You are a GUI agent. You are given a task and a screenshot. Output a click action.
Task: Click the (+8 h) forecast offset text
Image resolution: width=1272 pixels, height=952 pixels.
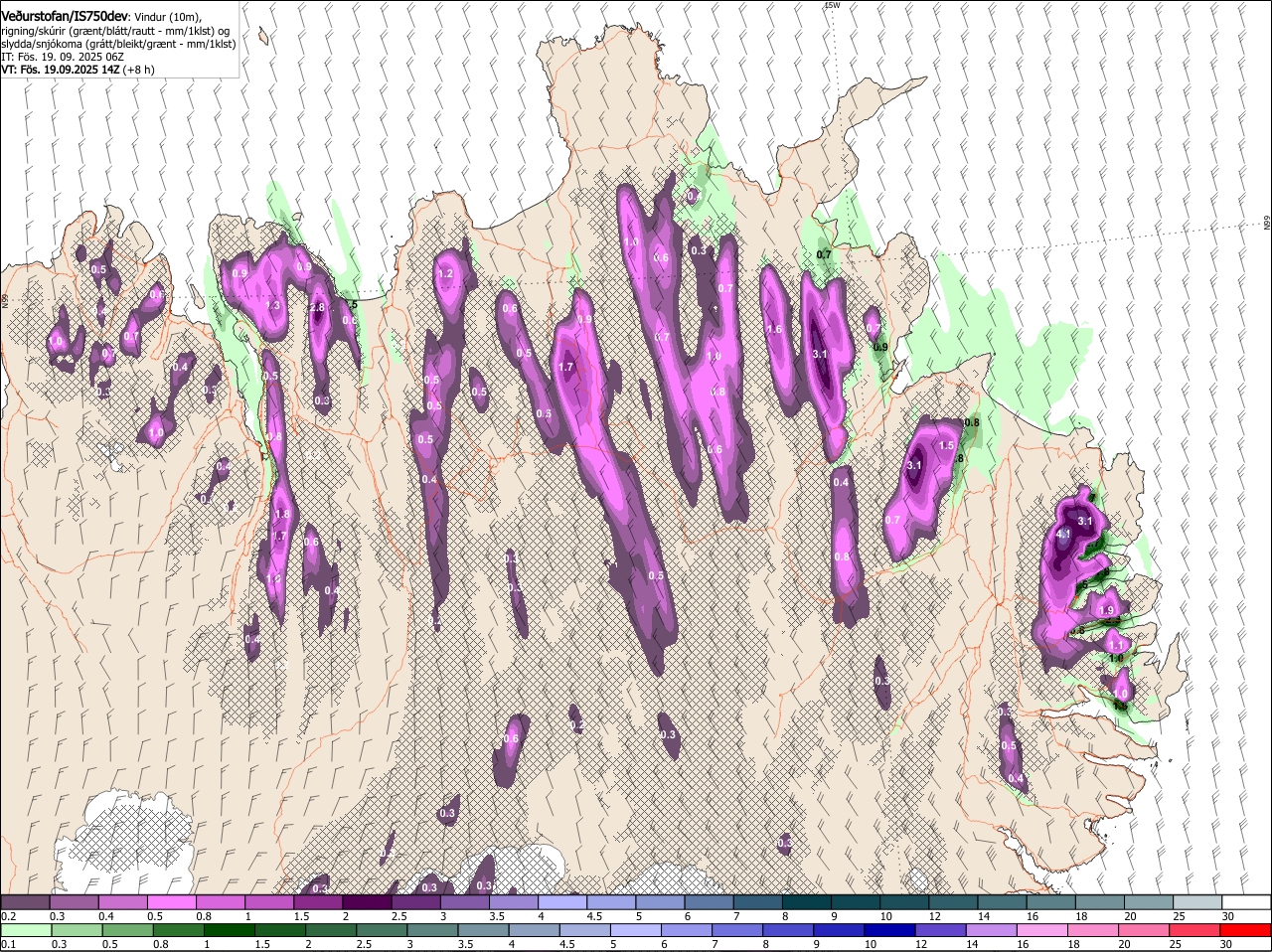138,70
